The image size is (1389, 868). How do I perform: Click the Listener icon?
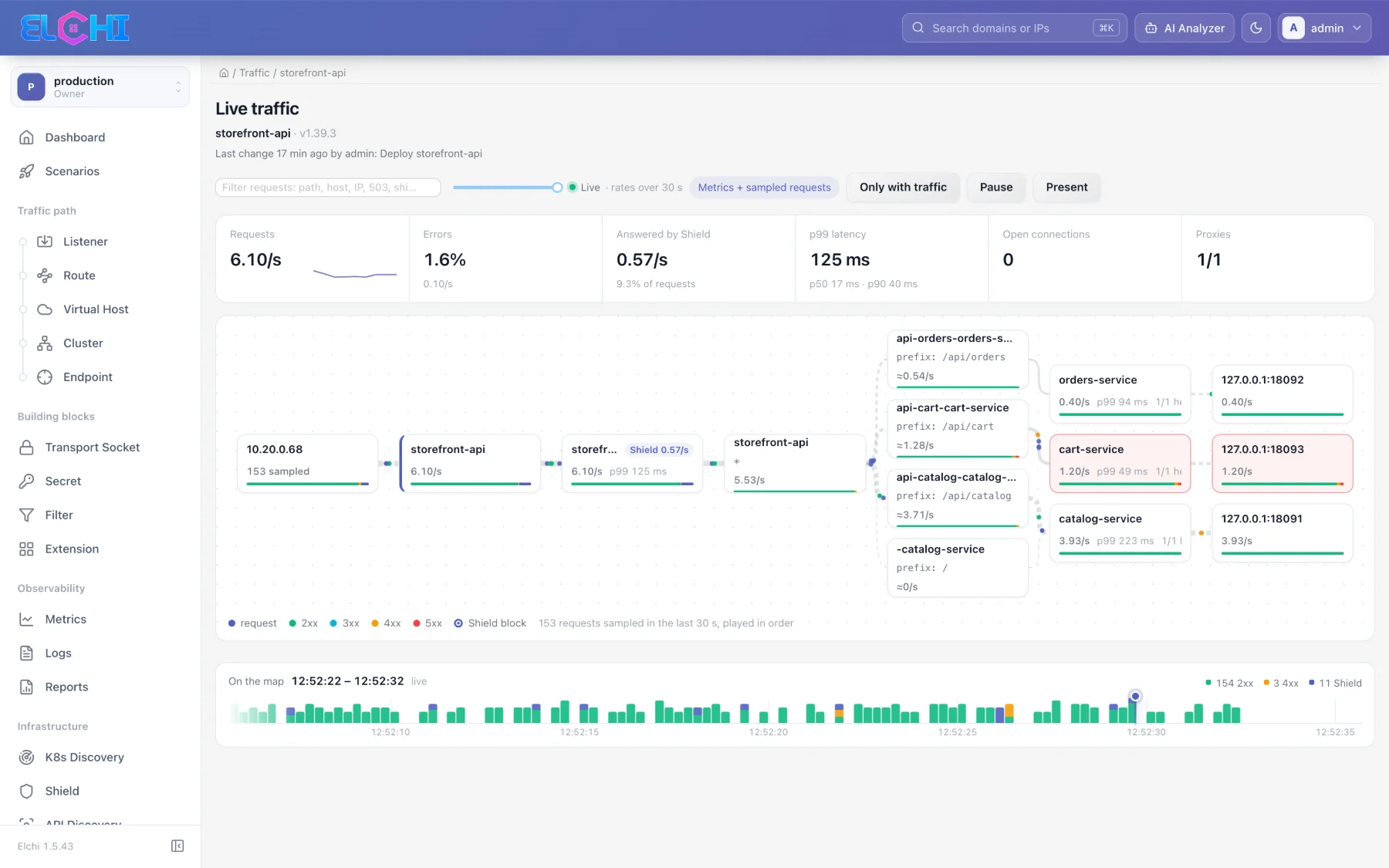(x=45, y=241)
